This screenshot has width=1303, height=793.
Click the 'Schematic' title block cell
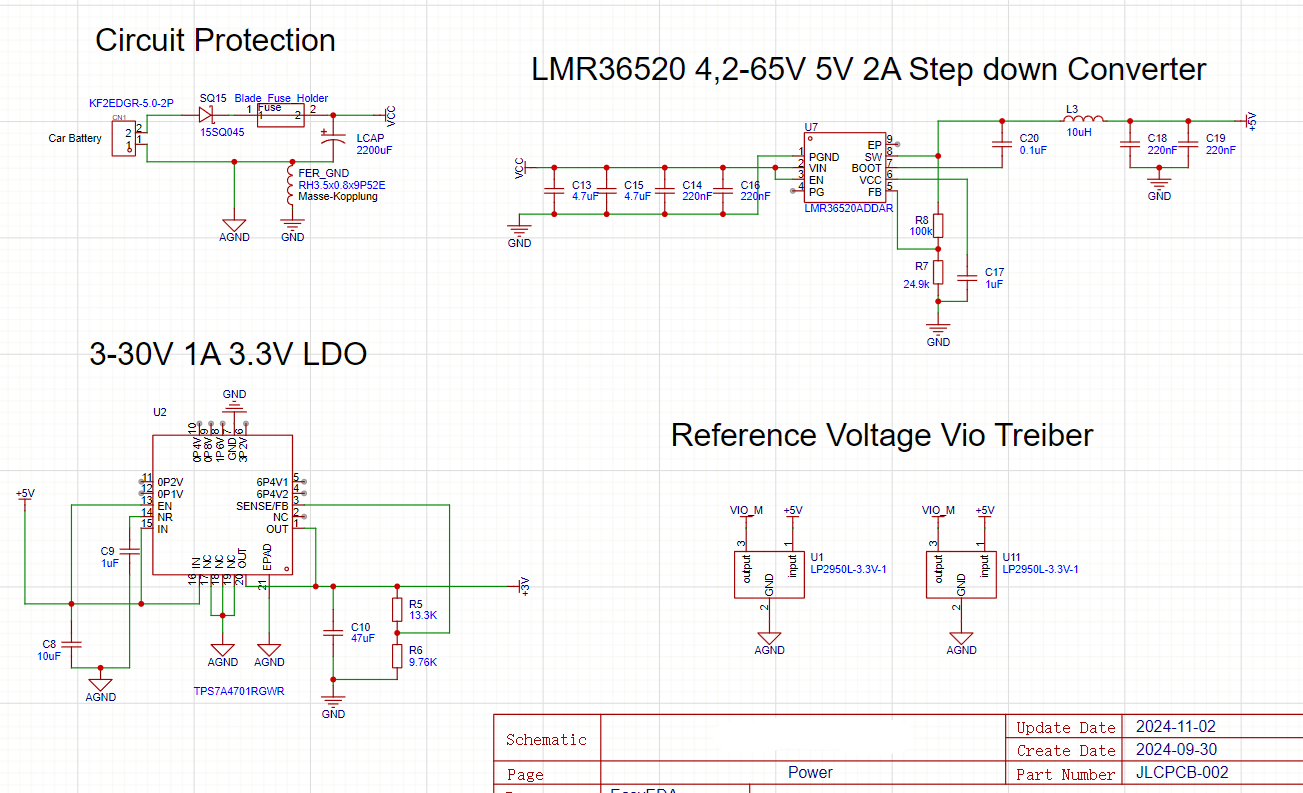[546, 739]
